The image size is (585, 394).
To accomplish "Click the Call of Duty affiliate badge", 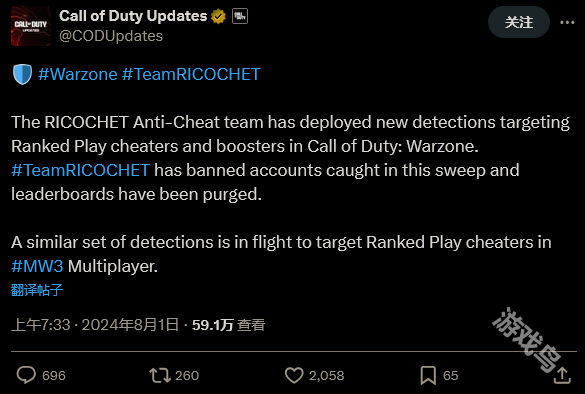I will click(x=240, y=16).
